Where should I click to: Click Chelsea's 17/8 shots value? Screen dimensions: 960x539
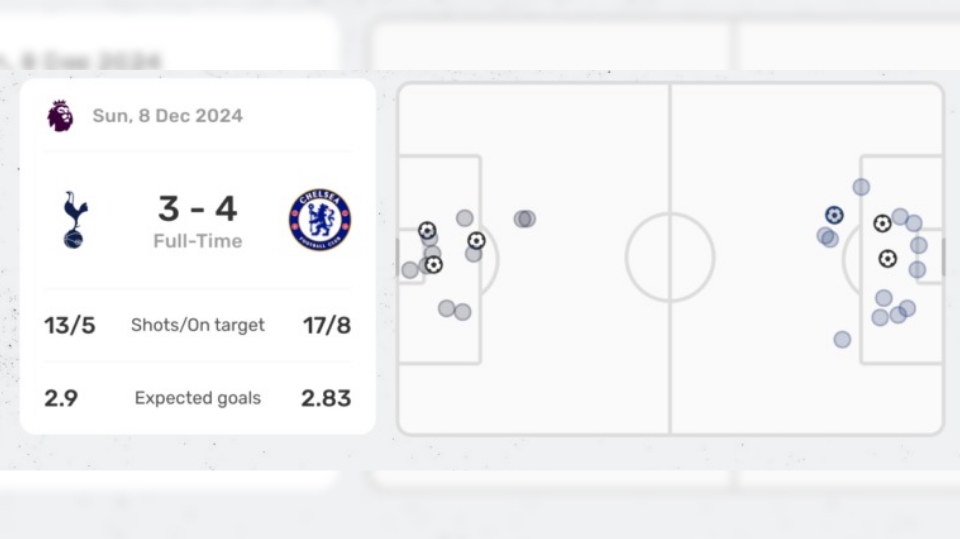click(x=326, y=325)
